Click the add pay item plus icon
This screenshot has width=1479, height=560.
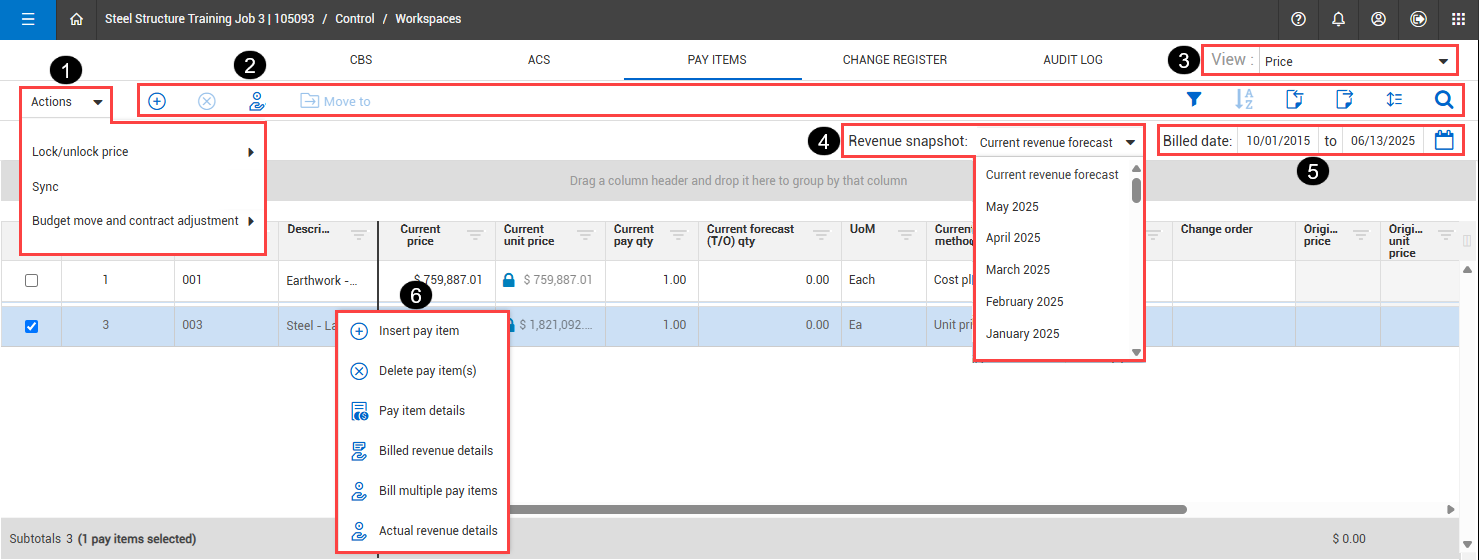(157, 101)
